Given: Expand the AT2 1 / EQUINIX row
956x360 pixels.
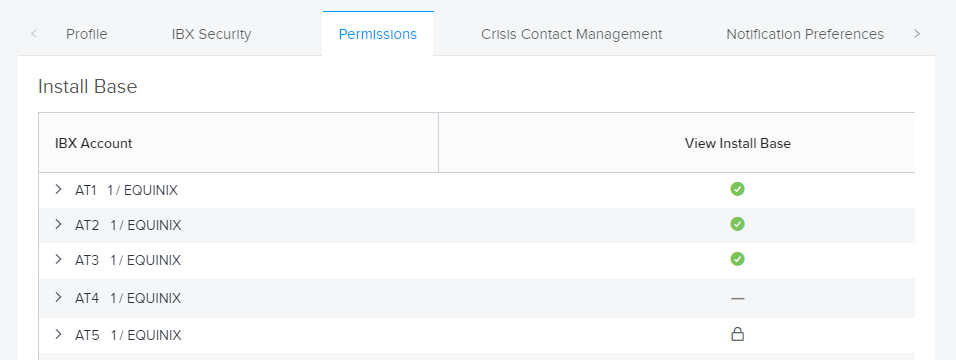Looking at the screenshot, I should pyautogui.click(x=59, y=225).
